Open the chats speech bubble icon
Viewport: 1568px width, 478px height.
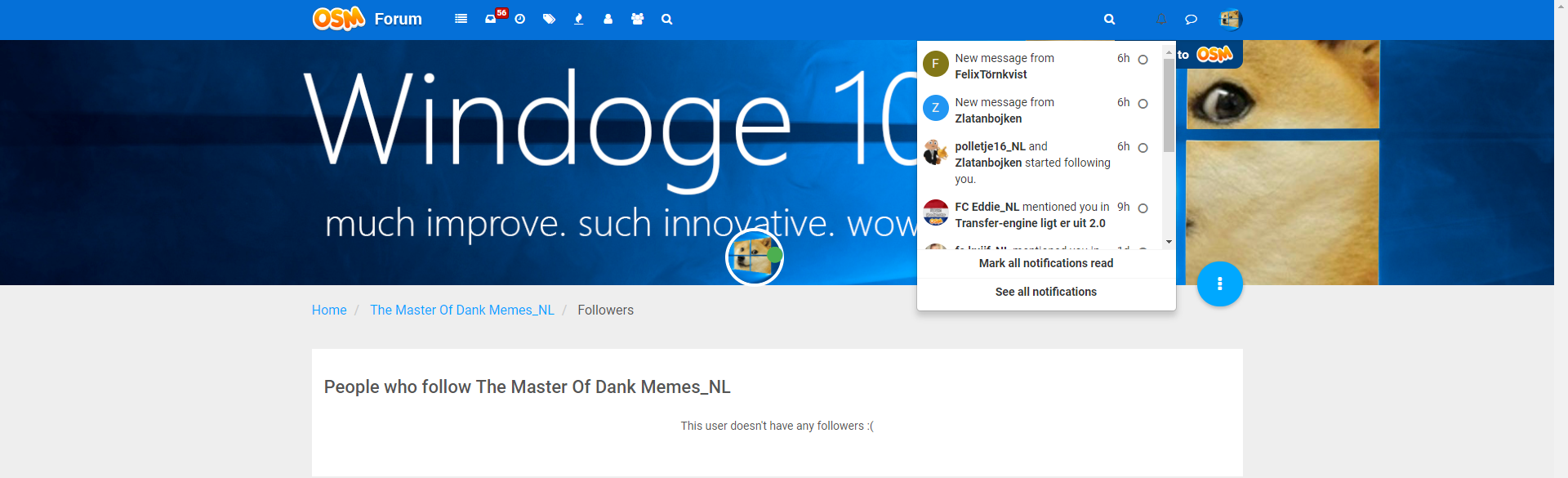tap(1192, 19)
